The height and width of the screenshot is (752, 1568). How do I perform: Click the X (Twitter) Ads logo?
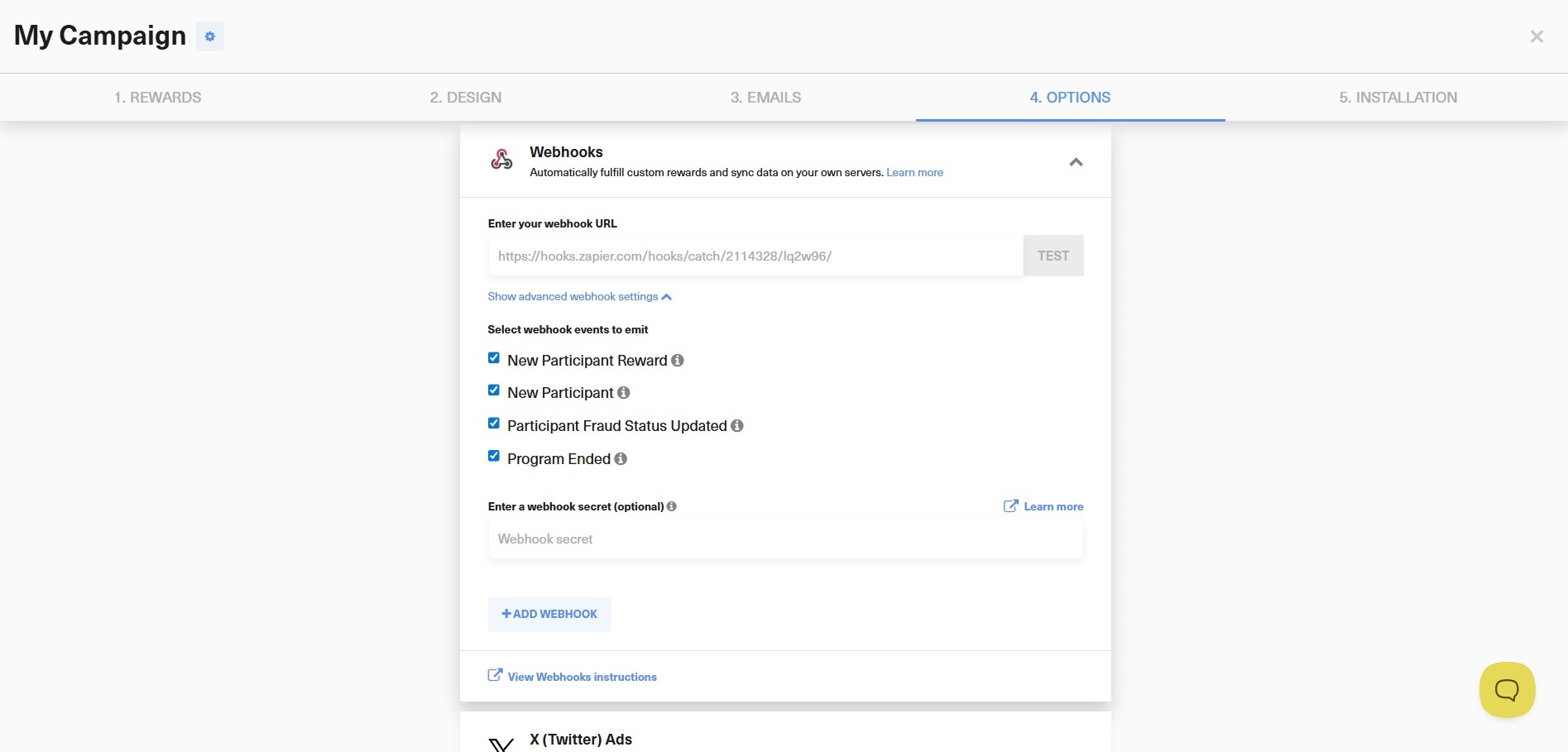click(x=500, y=741)
